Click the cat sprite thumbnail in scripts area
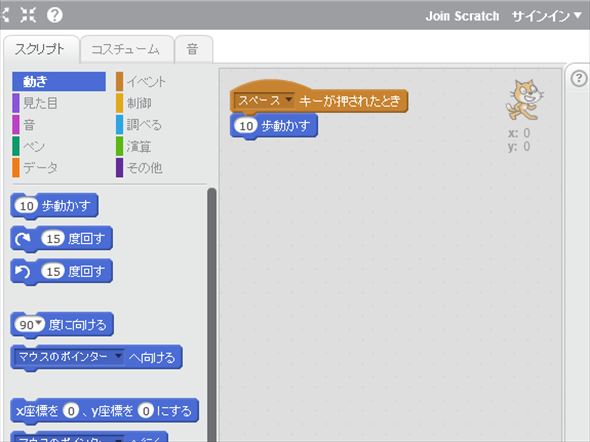The width and height of the screenshot is (590, 442). [525, 100]
